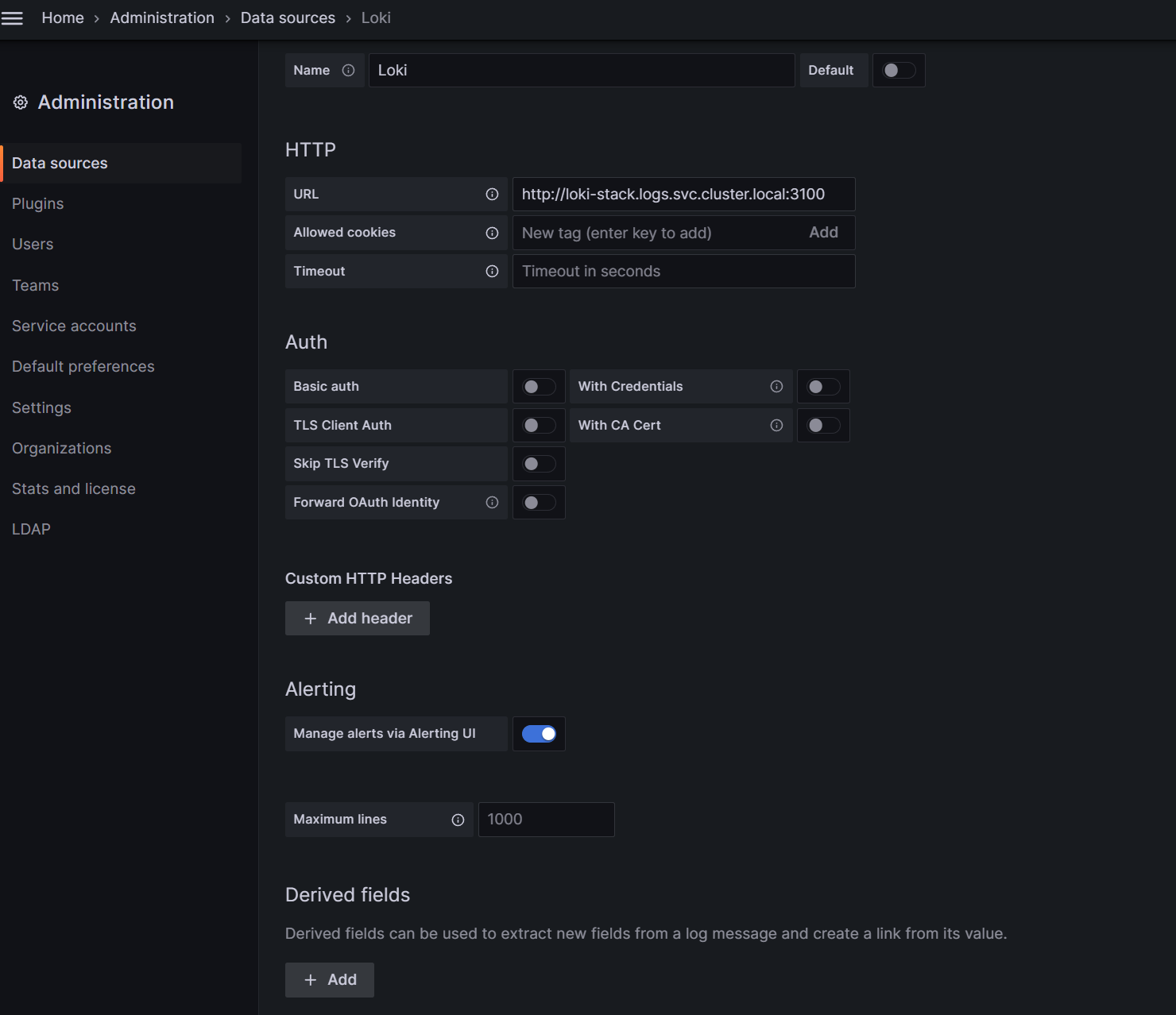Image resolution: width=1176 pixels, height=1015 pixels.
Task: Open the hamburger navigation menu
Action: point(12,17)
